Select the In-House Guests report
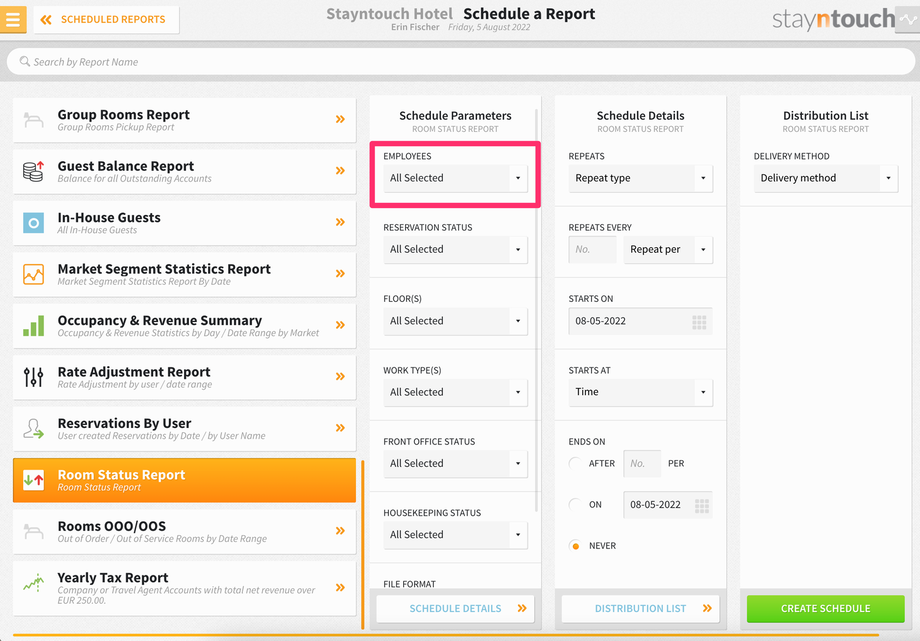This screenshot has width=920, height=641. tap(184, 222)
